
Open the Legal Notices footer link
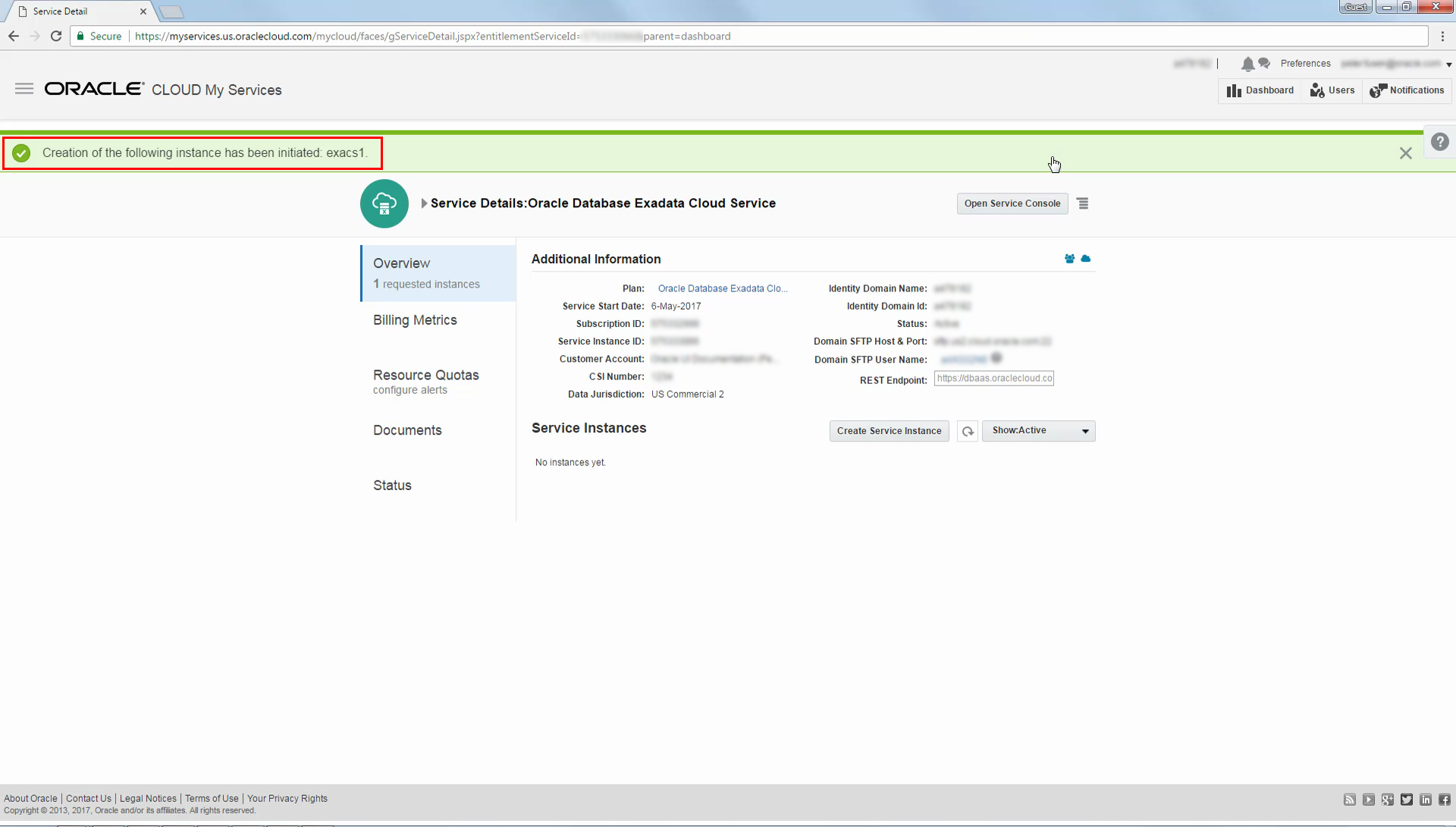point(148,799)
